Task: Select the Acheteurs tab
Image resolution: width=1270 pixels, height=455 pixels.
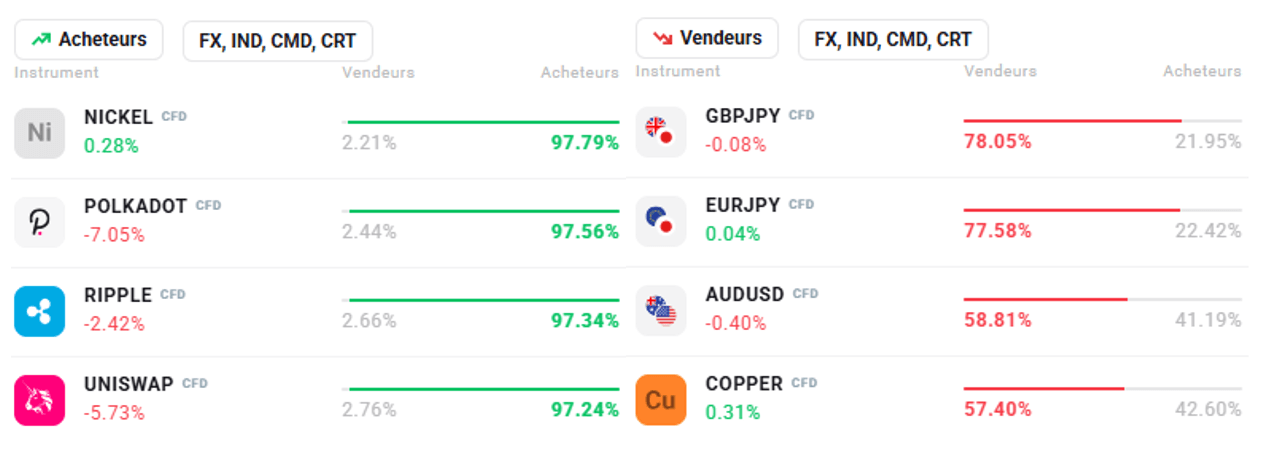Action: click(x=89, y=40)
